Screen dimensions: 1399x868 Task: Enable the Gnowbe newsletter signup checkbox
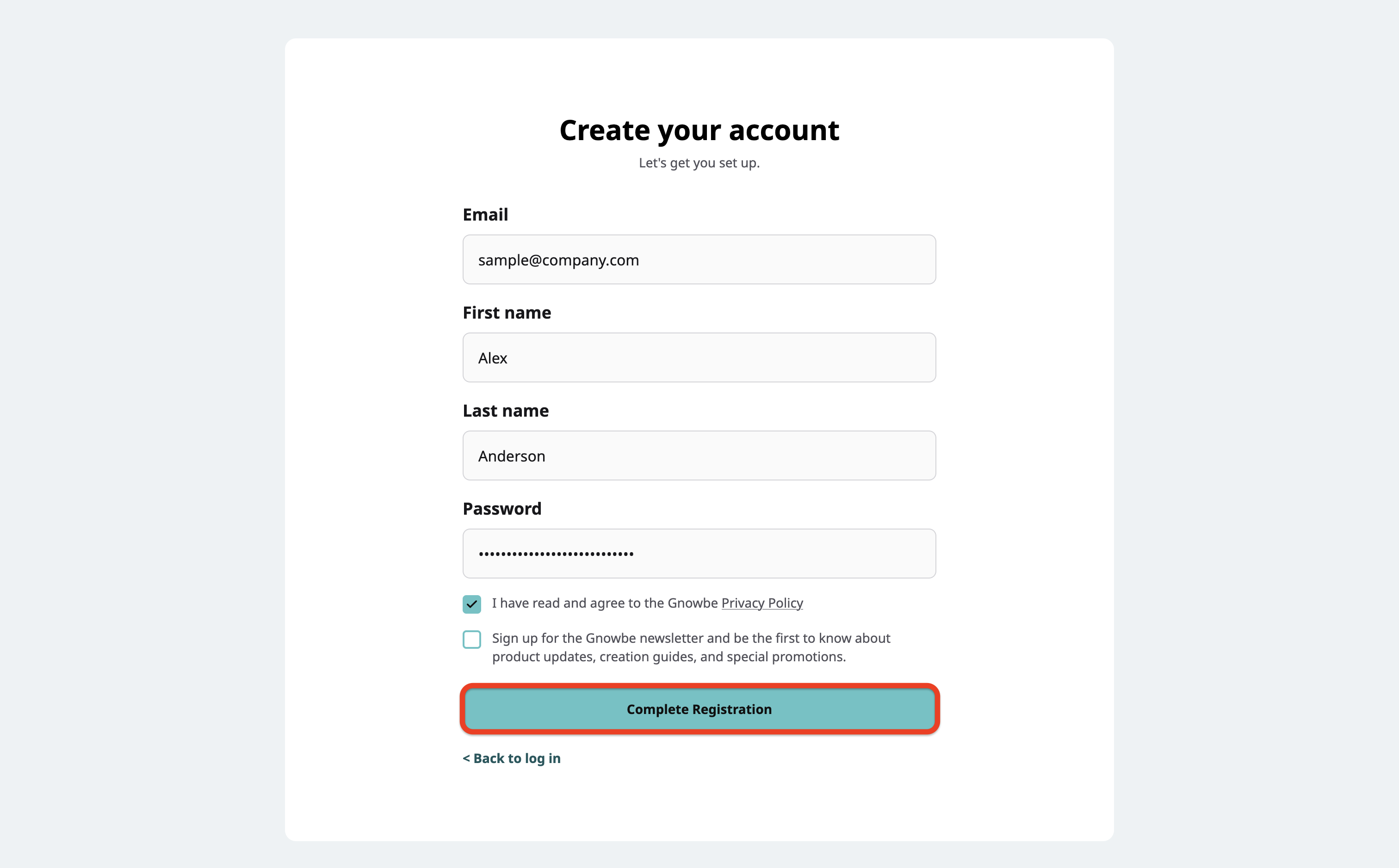(x=472, y=640)
